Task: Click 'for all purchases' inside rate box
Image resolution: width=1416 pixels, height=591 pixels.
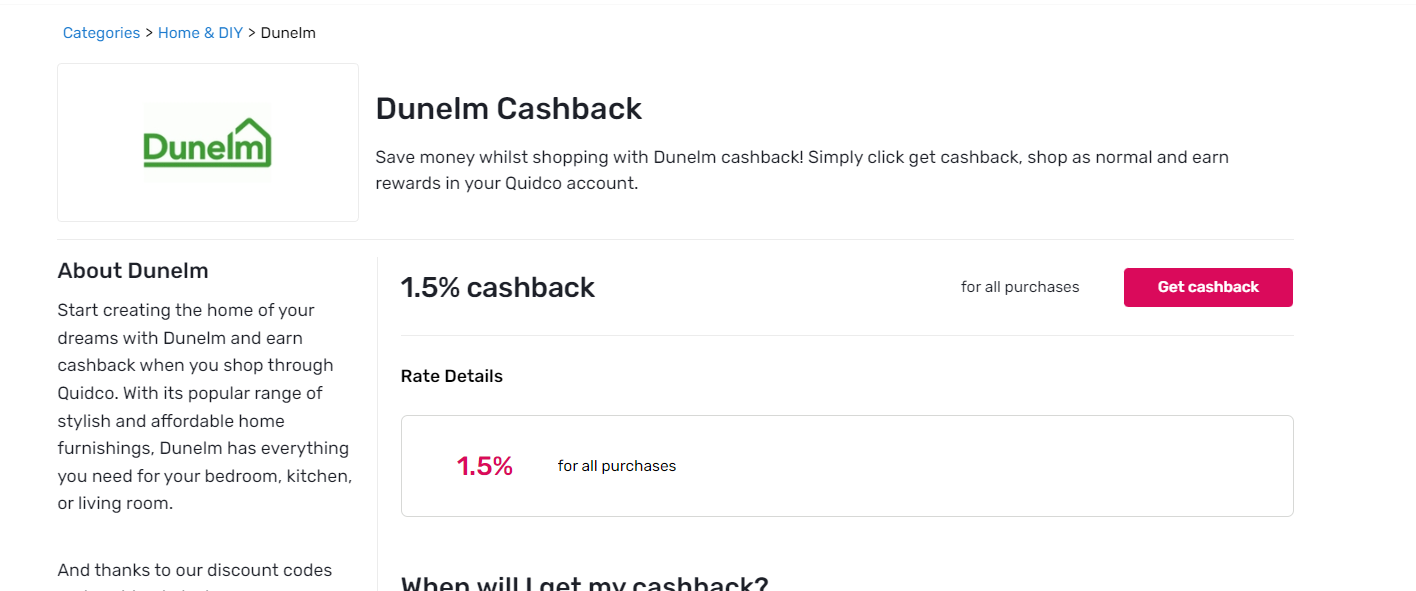Action: [617, 466]
